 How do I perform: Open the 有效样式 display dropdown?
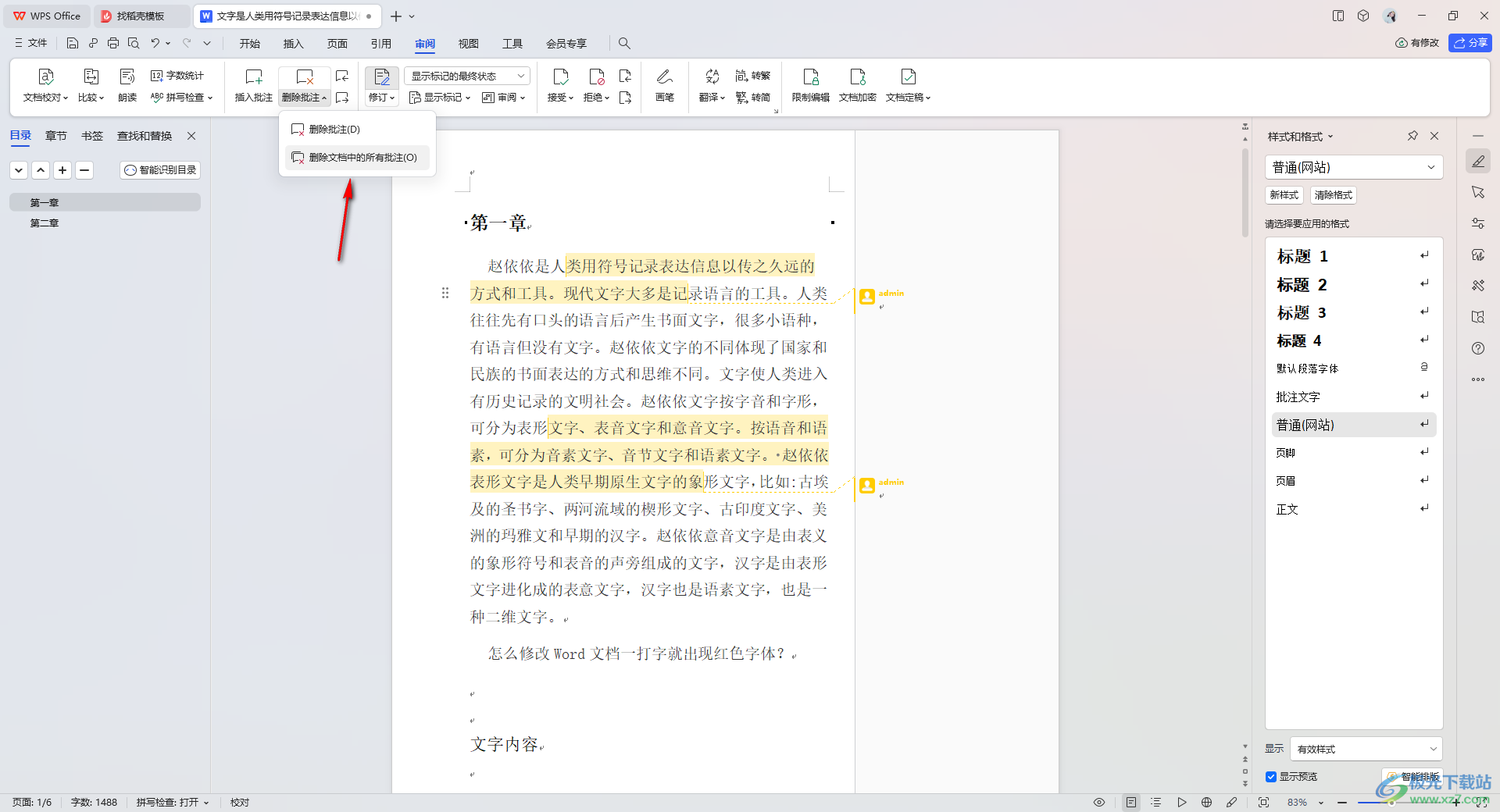click(1366, 749)
